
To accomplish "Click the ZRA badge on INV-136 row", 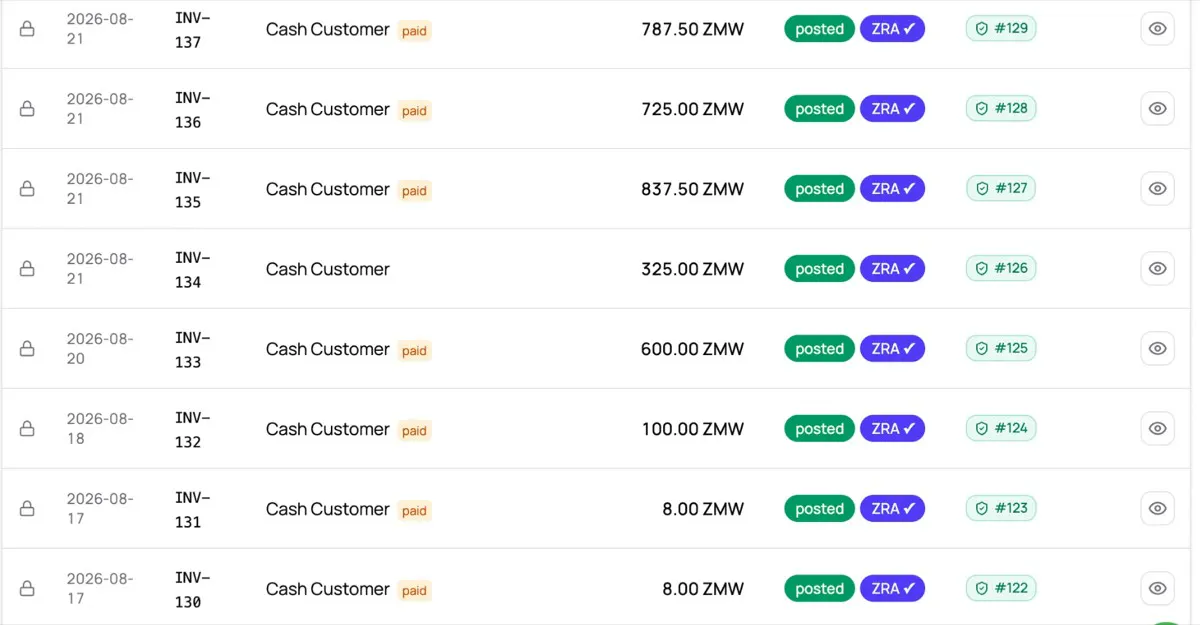I will 892,109.
